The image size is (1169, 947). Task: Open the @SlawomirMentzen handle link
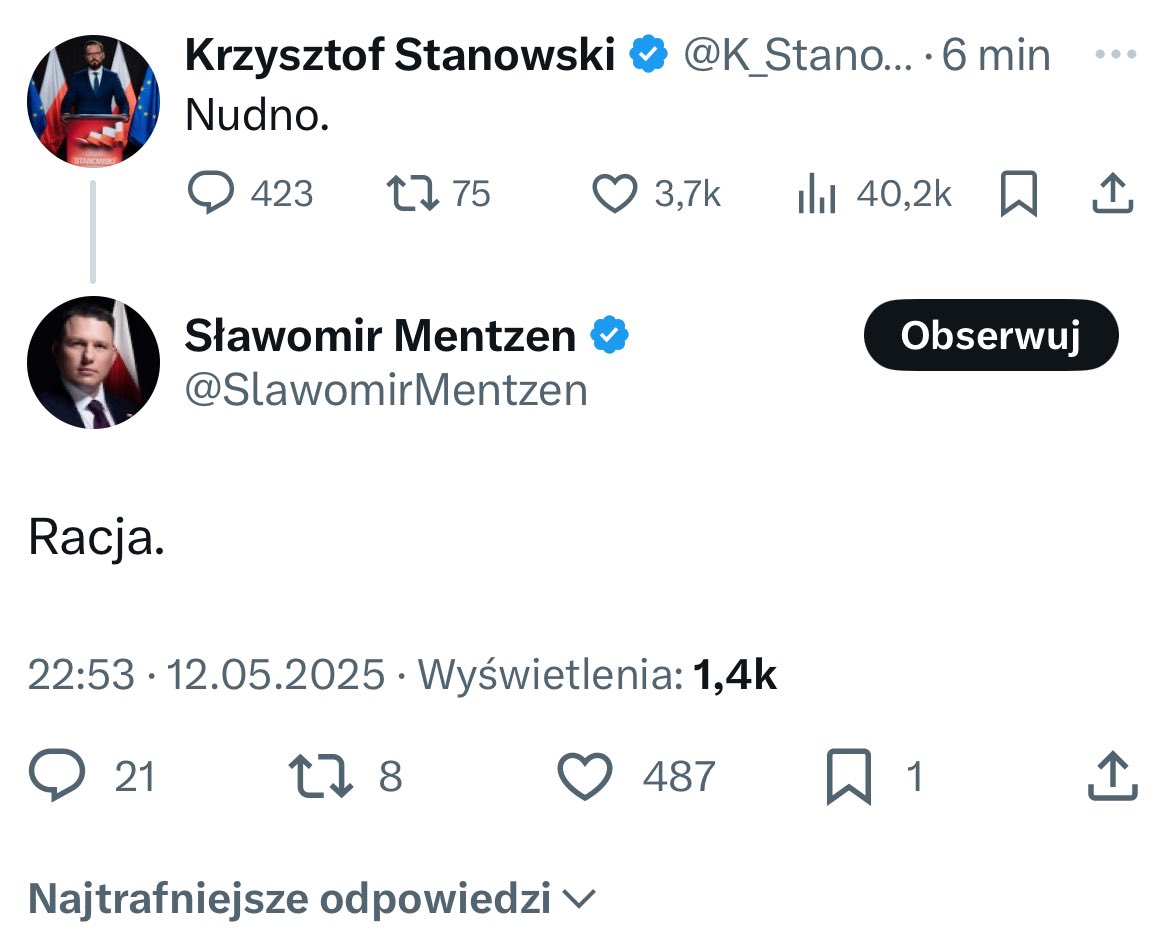tap(386, 390)
